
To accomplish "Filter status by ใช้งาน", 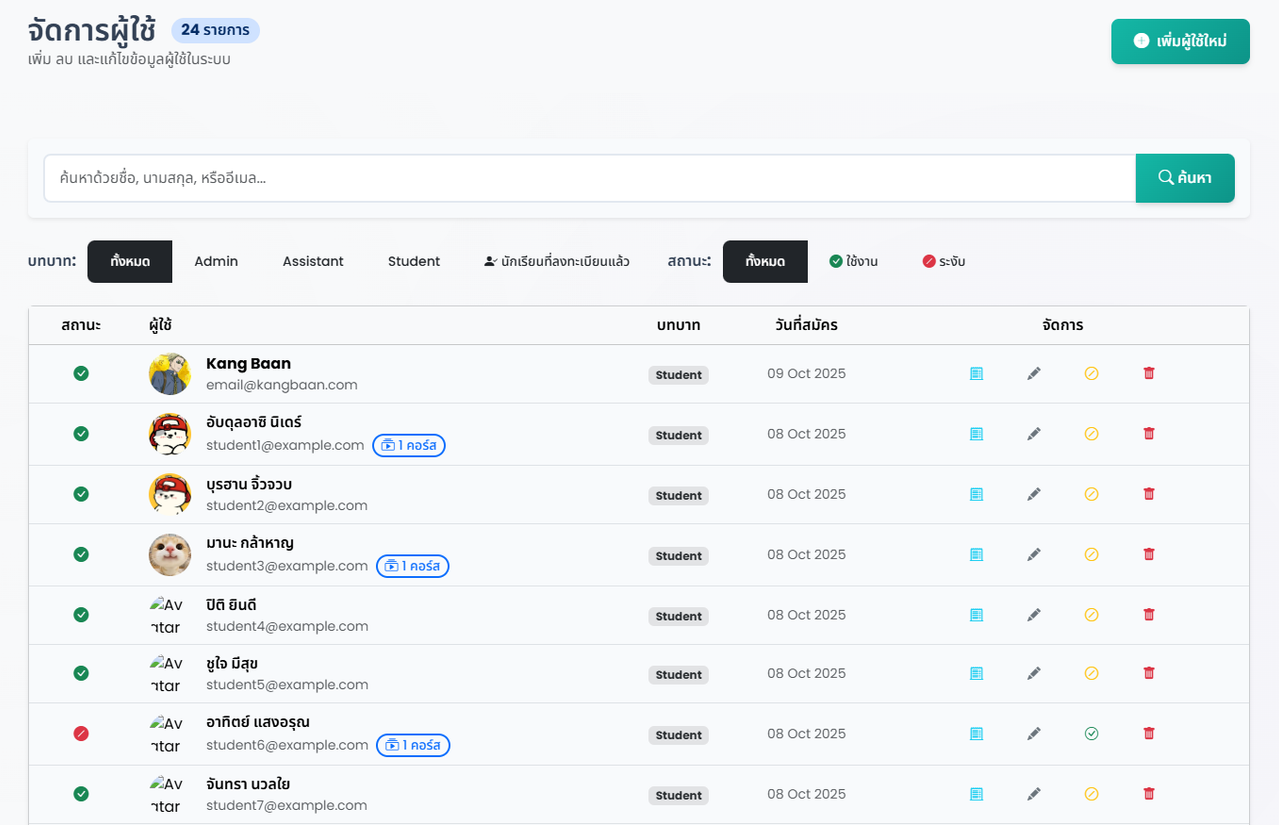I will [x=854, y=261].
